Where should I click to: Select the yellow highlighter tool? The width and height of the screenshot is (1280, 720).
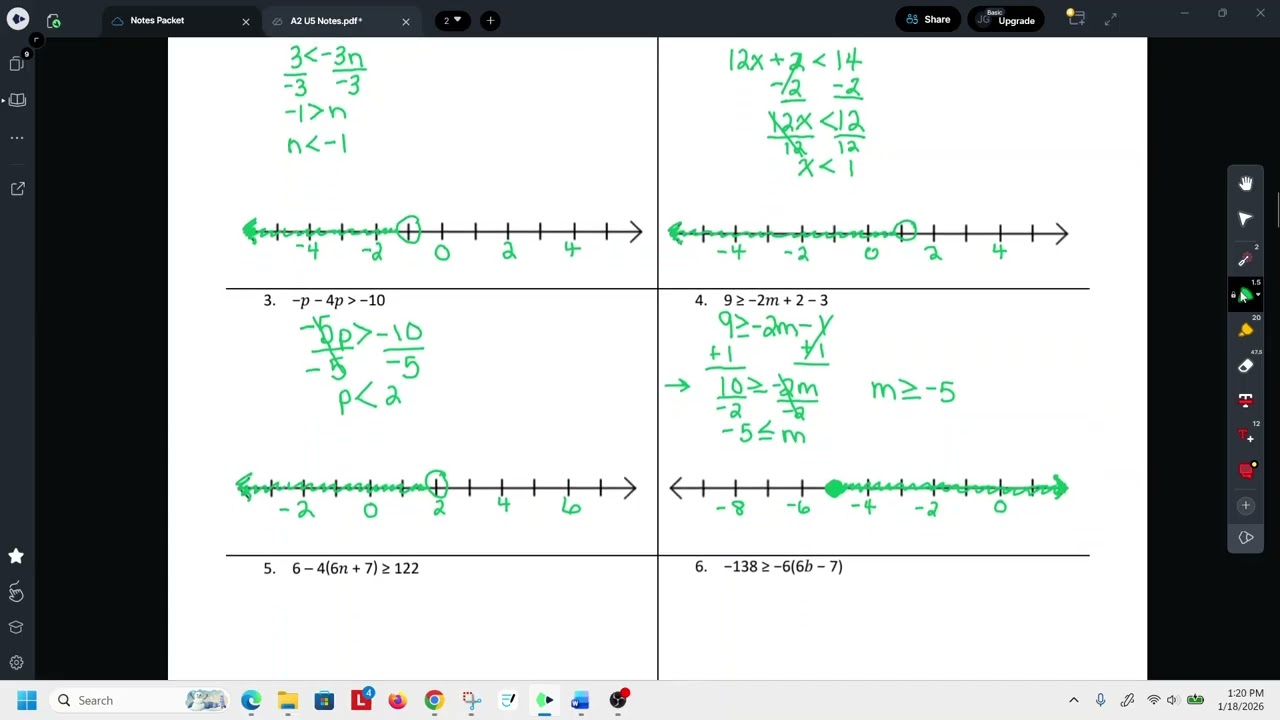(x=1246, y=330)
